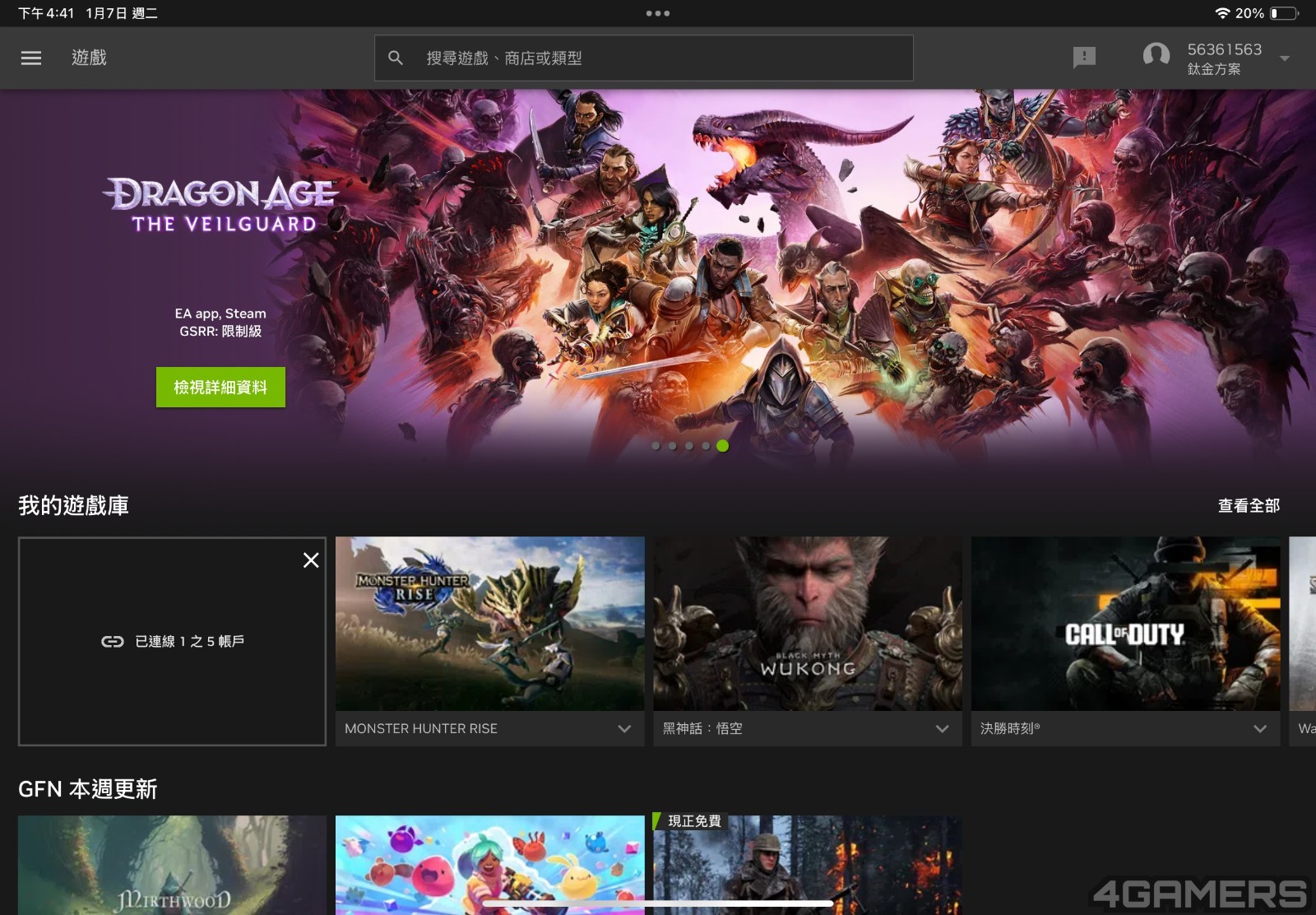This screenshot has height=915, width=1316.
Task: Tap the Wi-Fi status icon
Action: (1222, 13)
